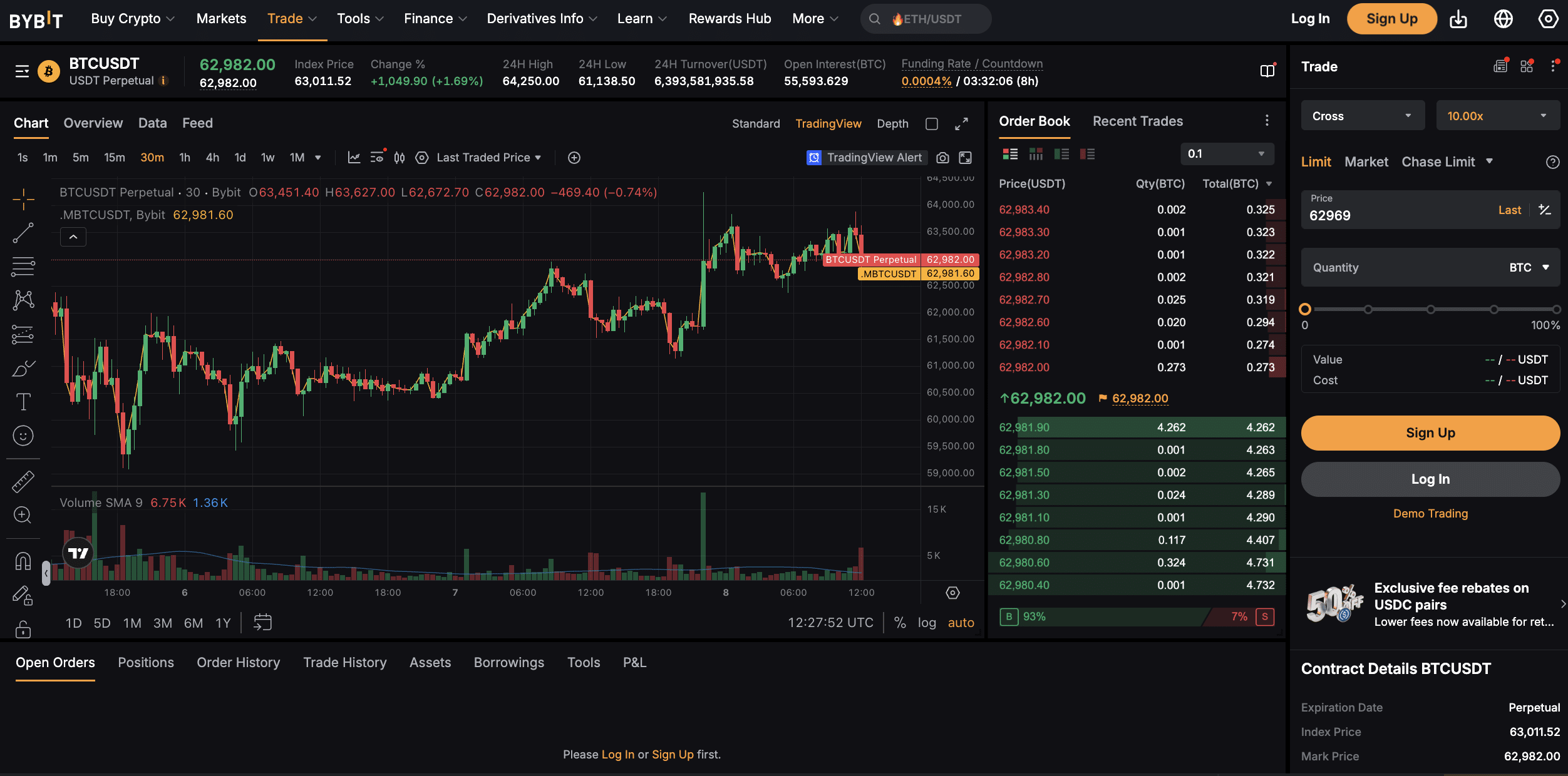Select the patterns drawing tool
Screen dimensions: 1568x776
(23, 300)
